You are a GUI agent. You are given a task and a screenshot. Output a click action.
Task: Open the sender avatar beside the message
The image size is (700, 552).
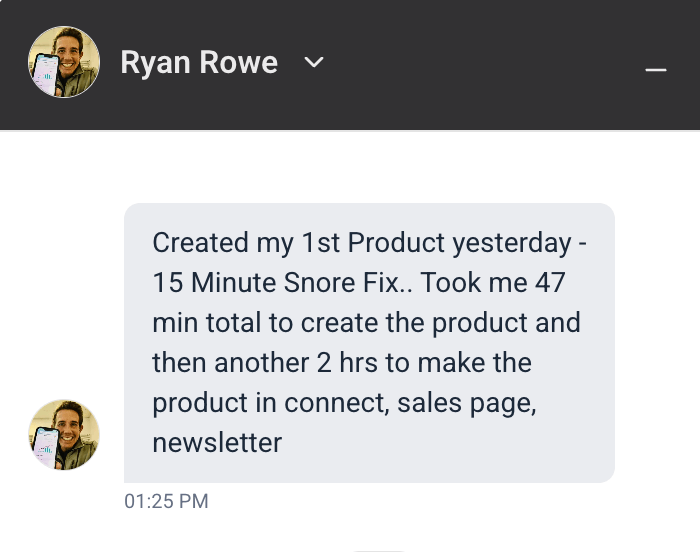point(64,435)
